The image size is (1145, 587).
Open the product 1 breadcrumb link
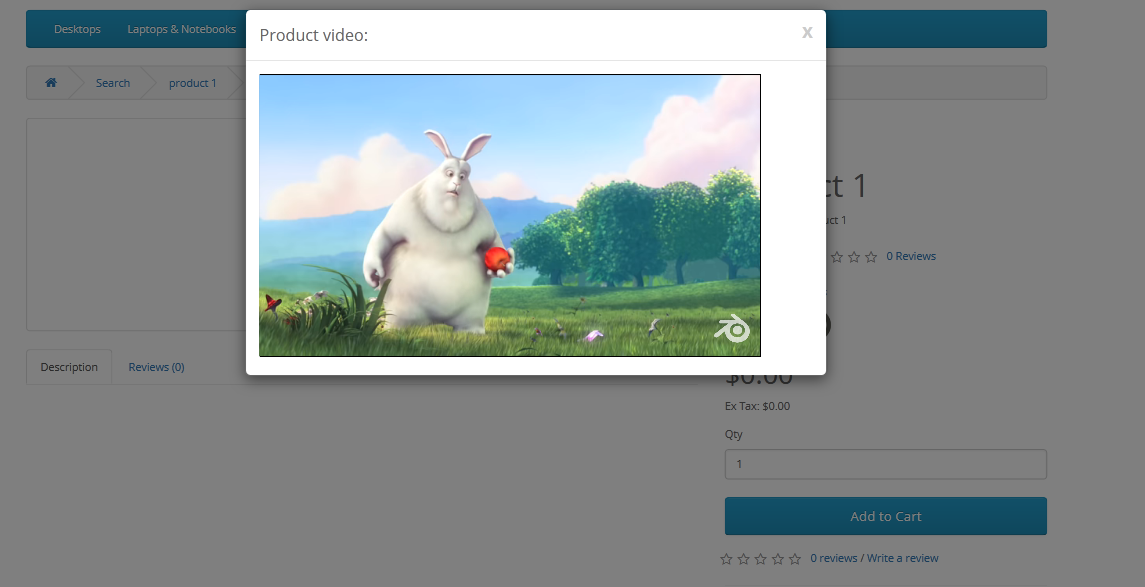[x=193, y=83]
